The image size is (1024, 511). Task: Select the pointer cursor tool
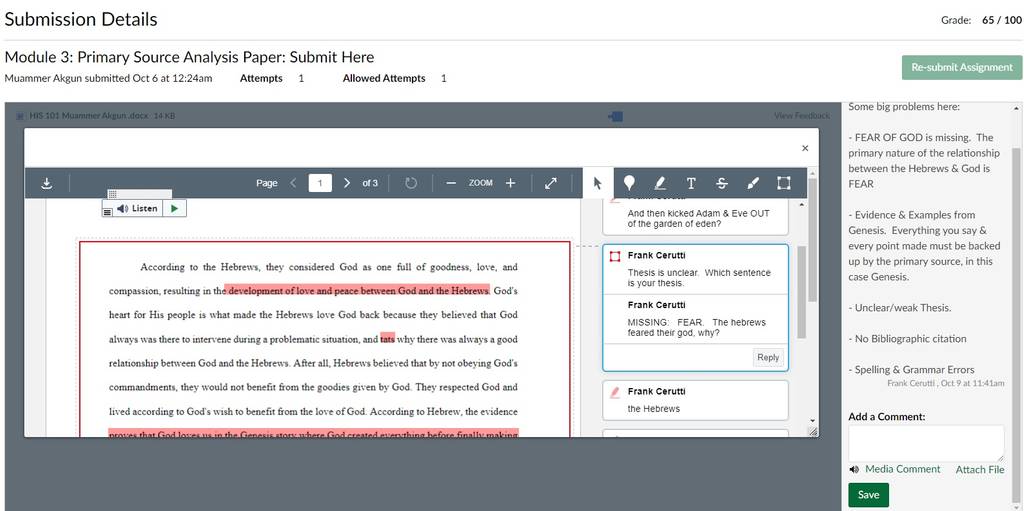tap(598, 183)
